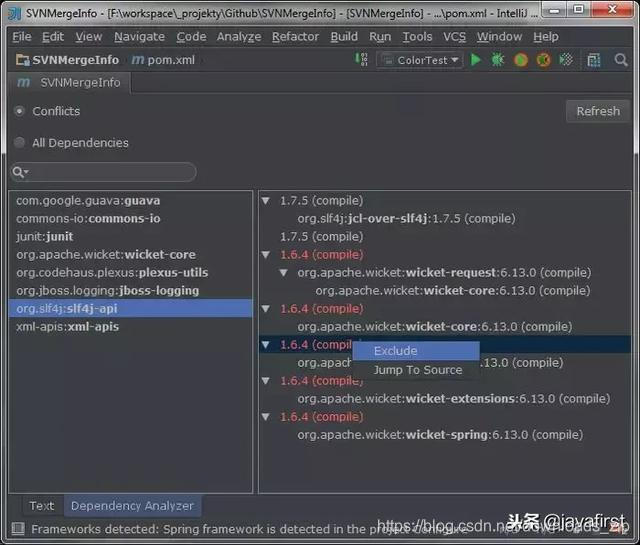This screenshot has height=545, width=640.
Task: Choose Exclude from the context menu
Action: tap(416, 351)
